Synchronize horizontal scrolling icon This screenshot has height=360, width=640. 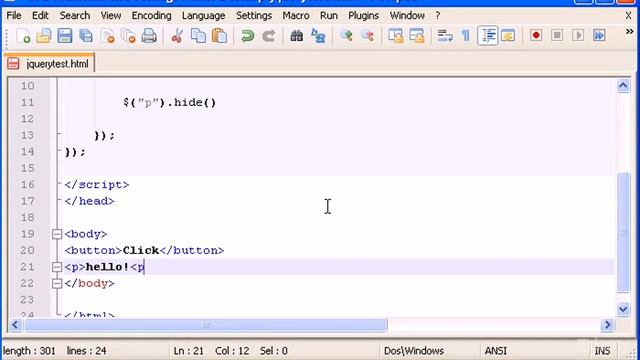coord(417,36)
